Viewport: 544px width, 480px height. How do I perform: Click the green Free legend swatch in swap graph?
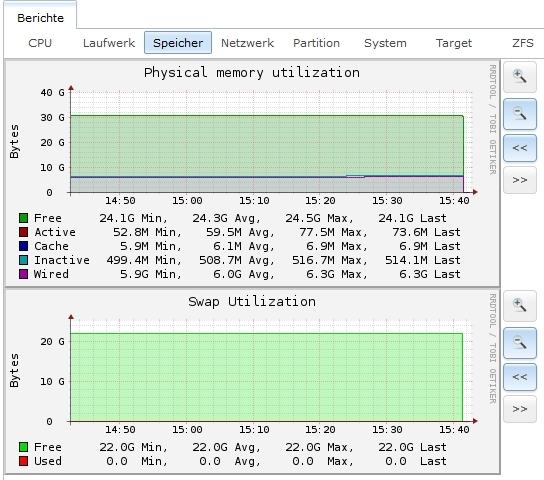pyautogui.click(x=23, y=447)
